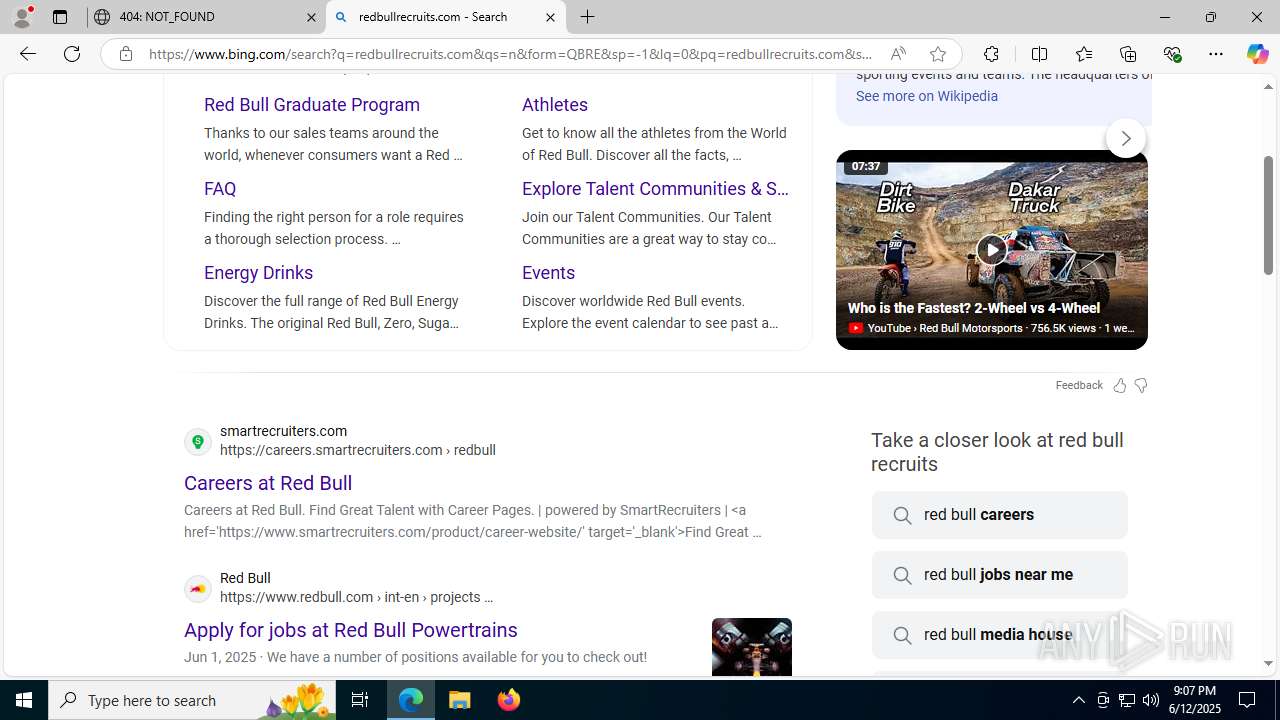Screen dimensions: 1280x720
Task: Open the Copilot sidebar icon
Action: click(x=1257, y=54)
